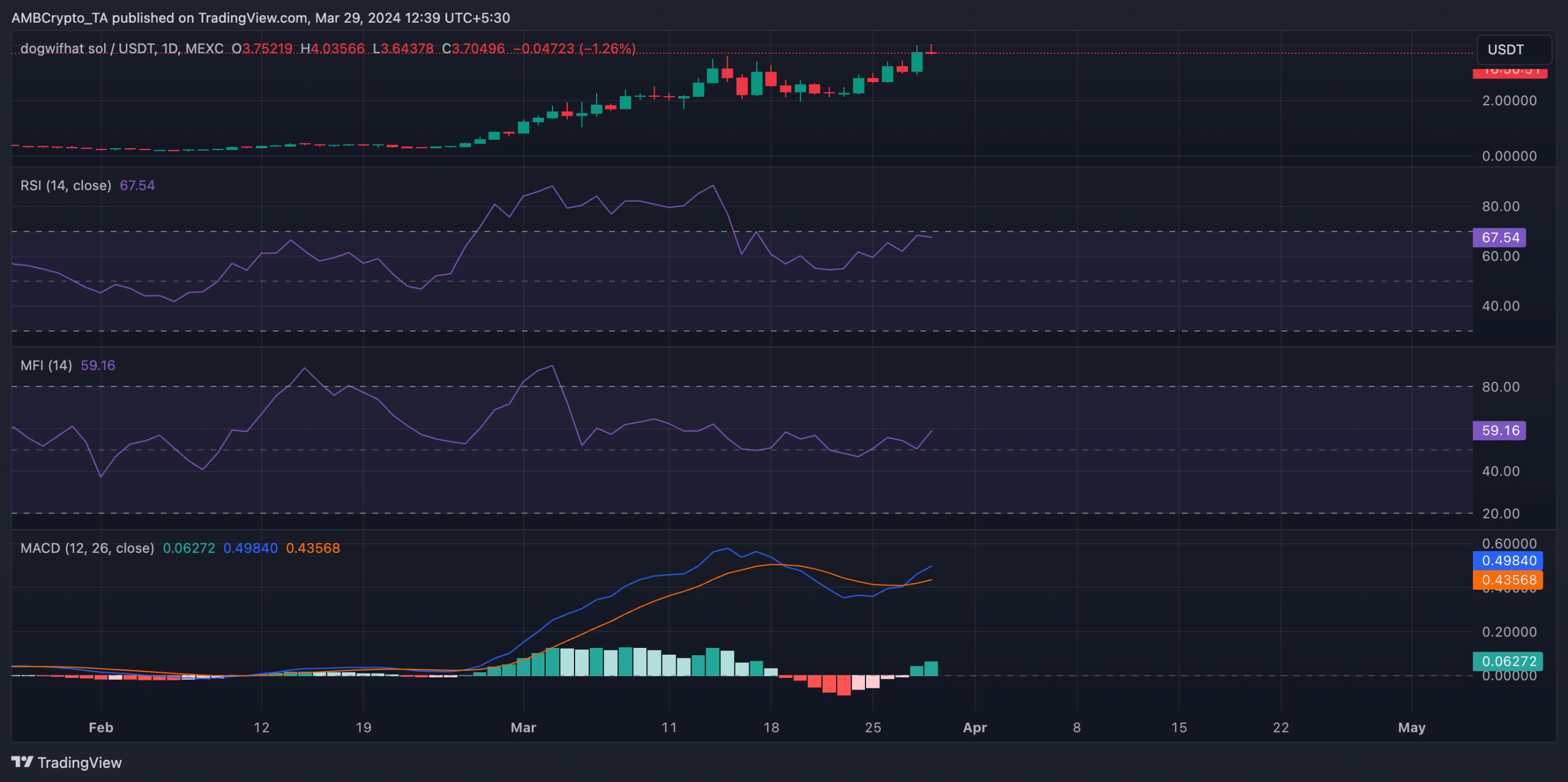
Task: Click the RSI (14, close) indicator label
Action: pyautogui.click(x=66, y=186)
